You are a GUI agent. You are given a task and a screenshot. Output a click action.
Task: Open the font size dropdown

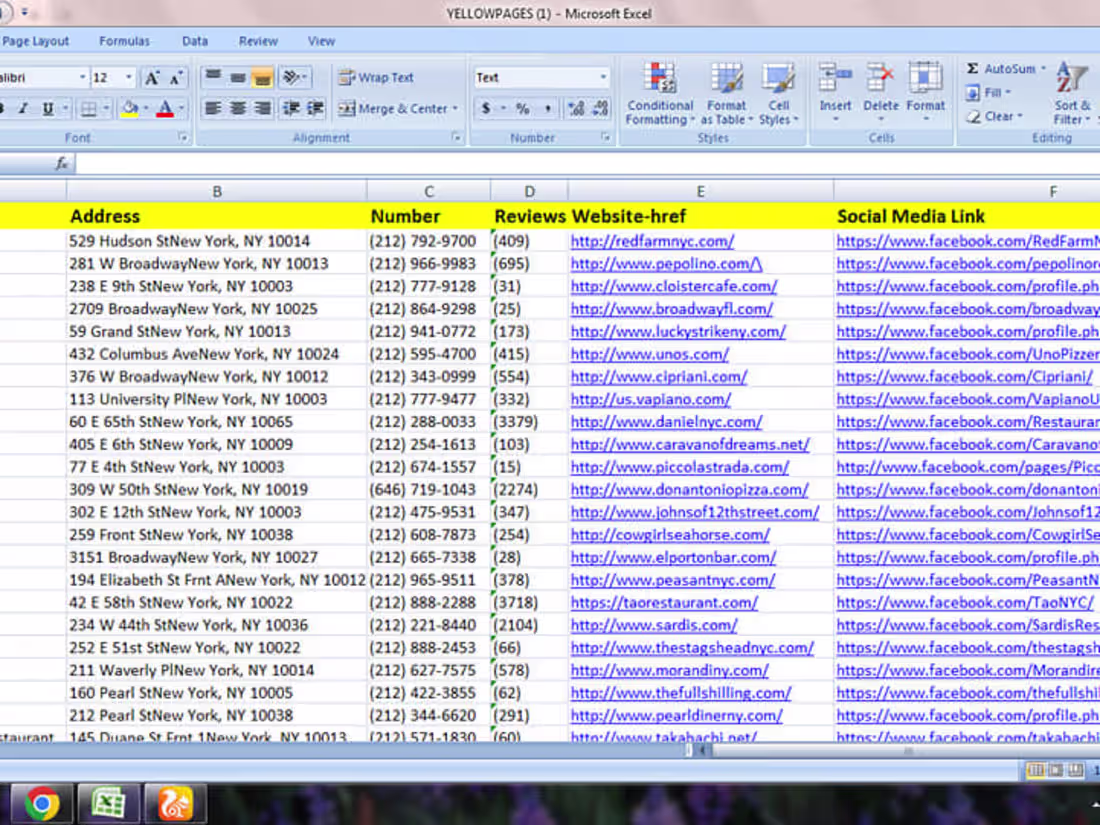click(128, 77)
